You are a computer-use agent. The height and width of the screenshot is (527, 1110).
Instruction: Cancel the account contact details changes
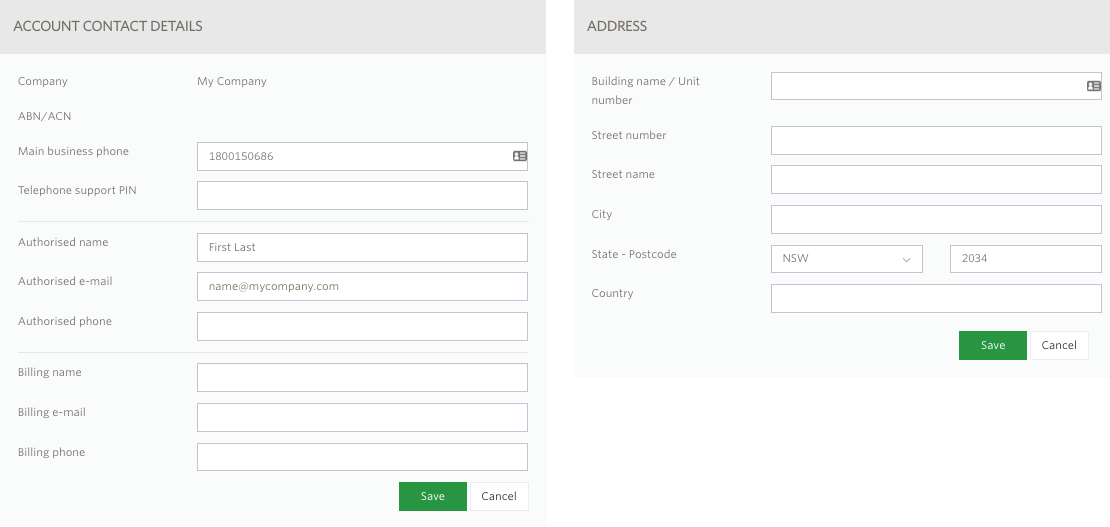point(499,496)
